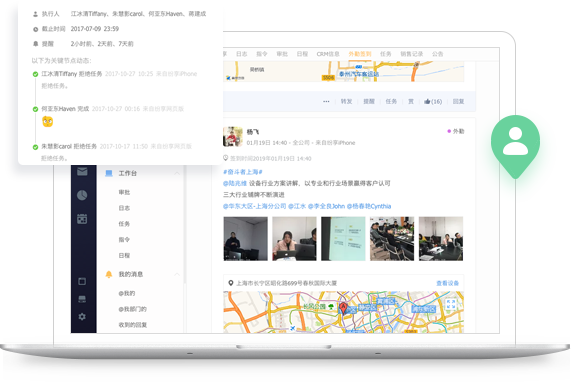Open the #奋斗者上海# hashtag link

point(243,172)
